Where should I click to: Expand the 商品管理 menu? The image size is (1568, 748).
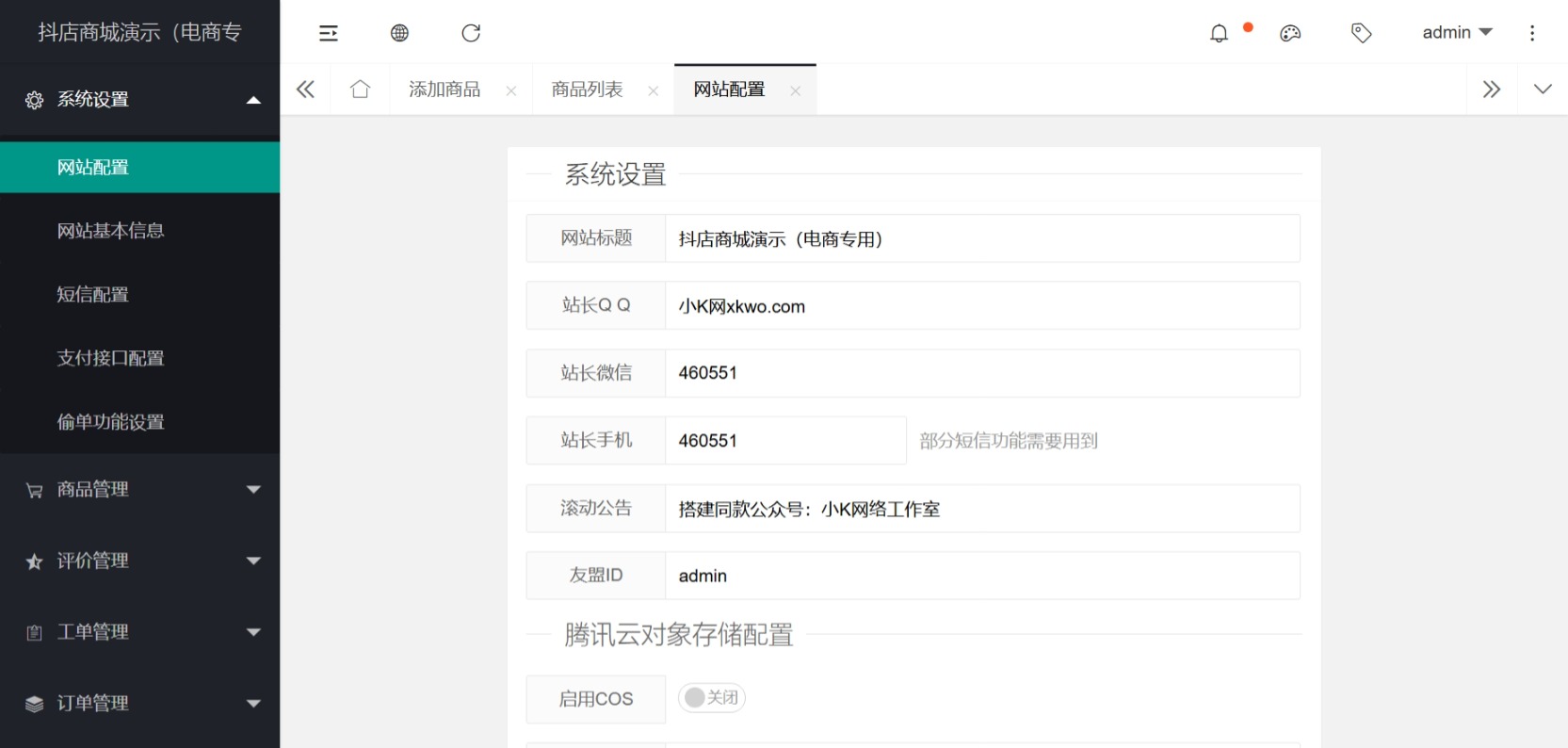139,489
